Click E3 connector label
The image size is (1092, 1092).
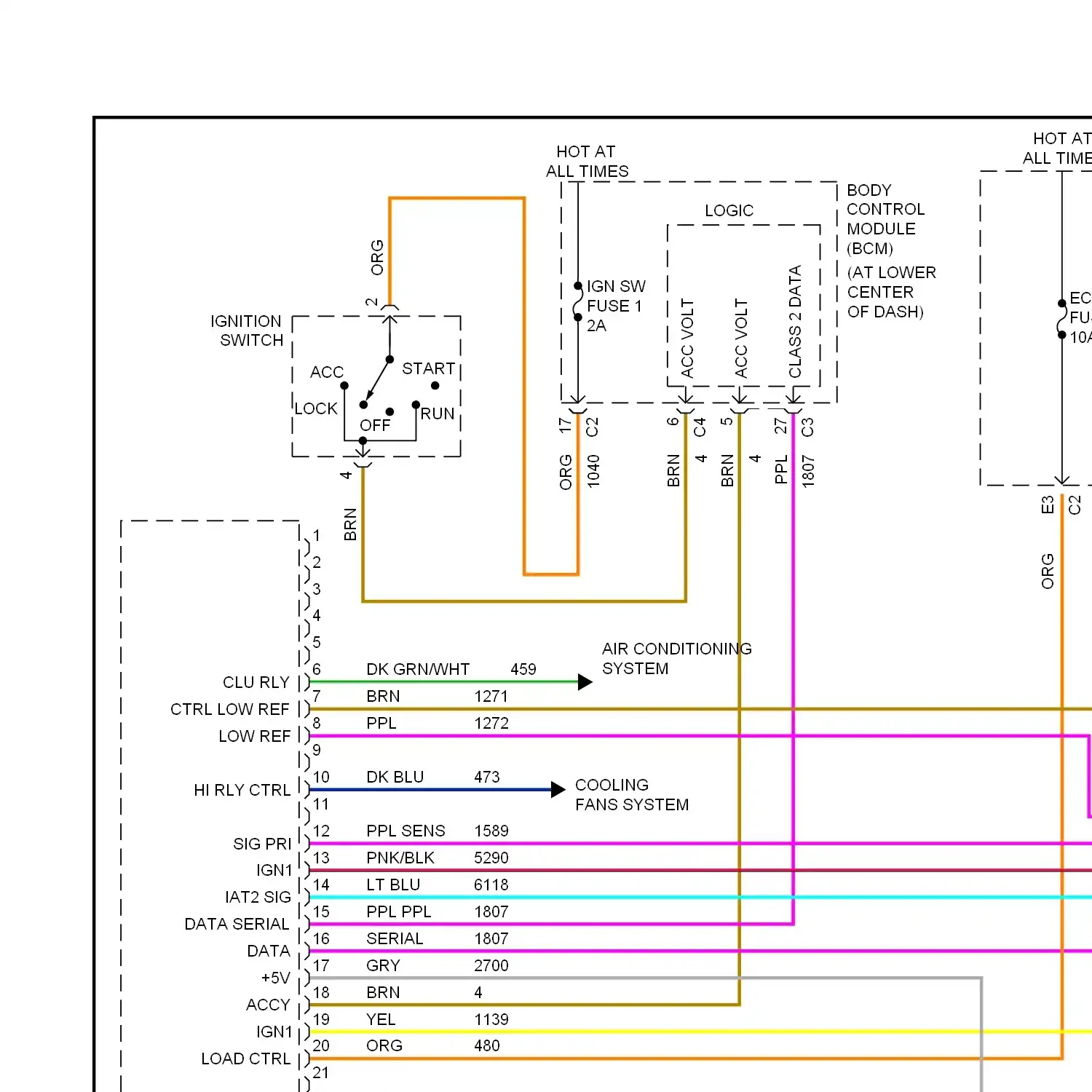[1048, 505]
